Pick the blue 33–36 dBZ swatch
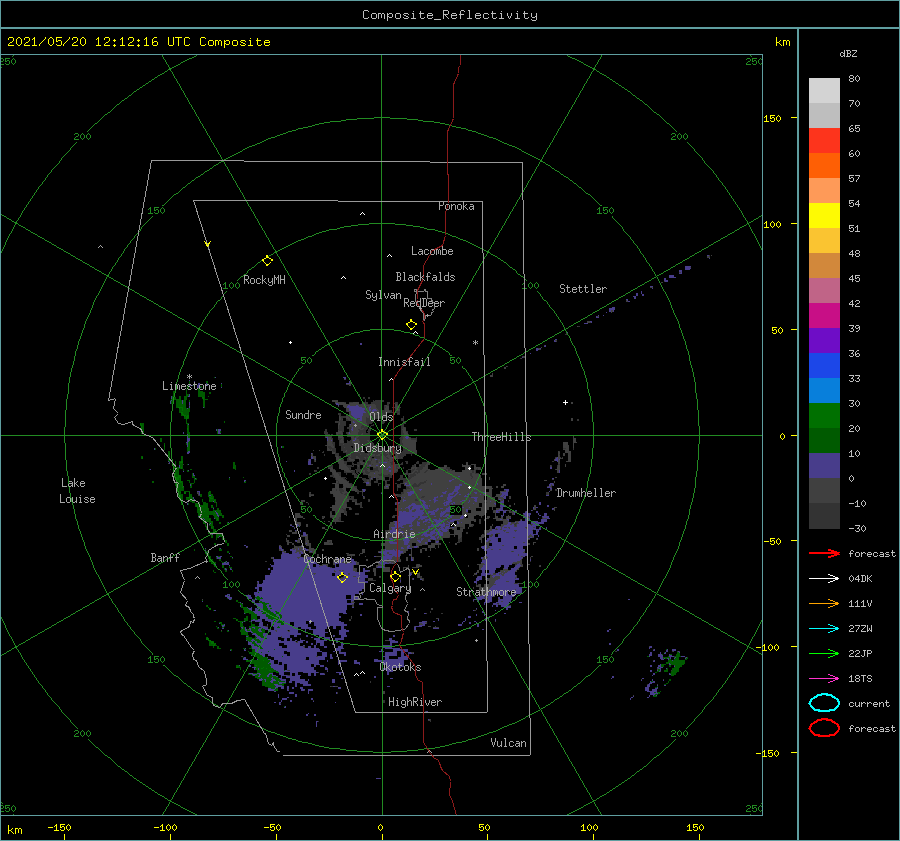 824,366
